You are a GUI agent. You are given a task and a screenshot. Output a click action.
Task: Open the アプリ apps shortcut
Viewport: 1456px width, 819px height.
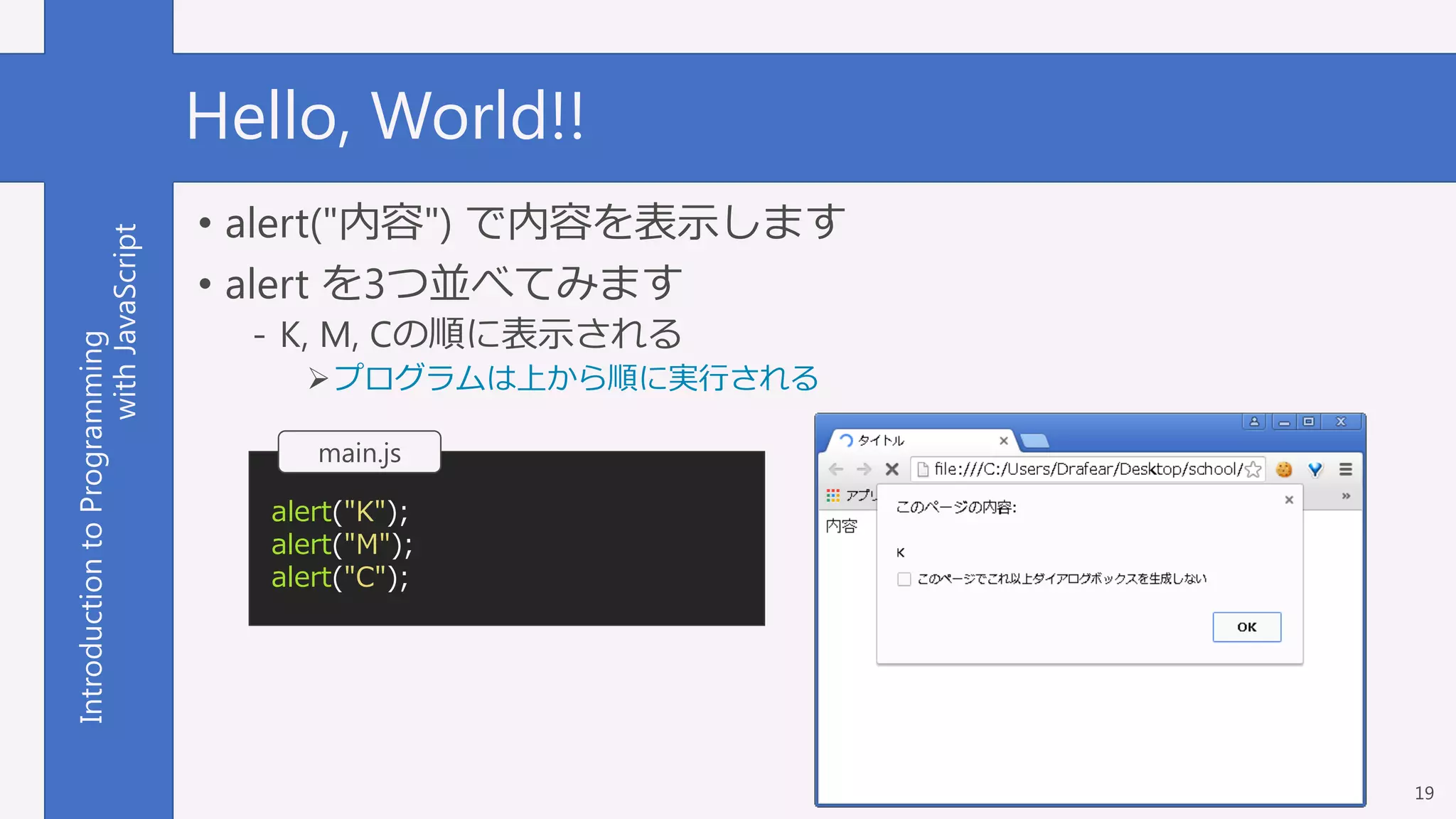[852, 496]
